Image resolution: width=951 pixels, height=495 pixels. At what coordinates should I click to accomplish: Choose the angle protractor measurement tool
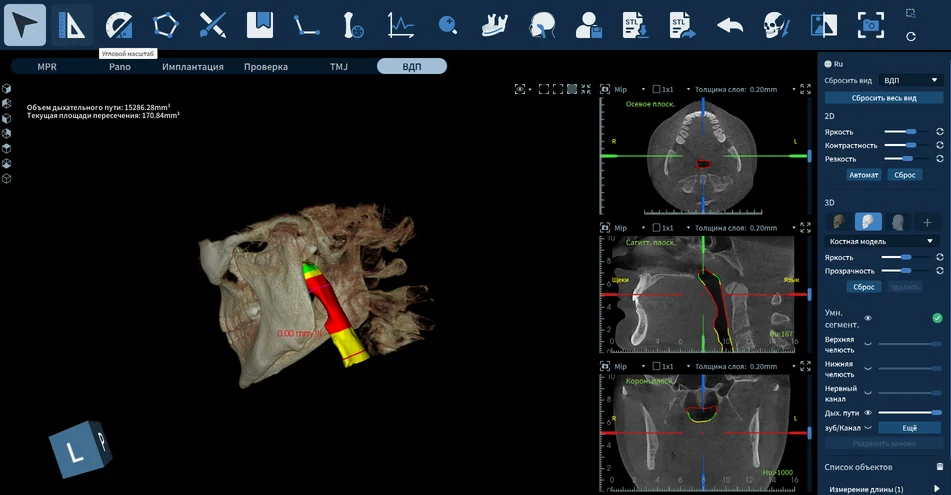119,25
